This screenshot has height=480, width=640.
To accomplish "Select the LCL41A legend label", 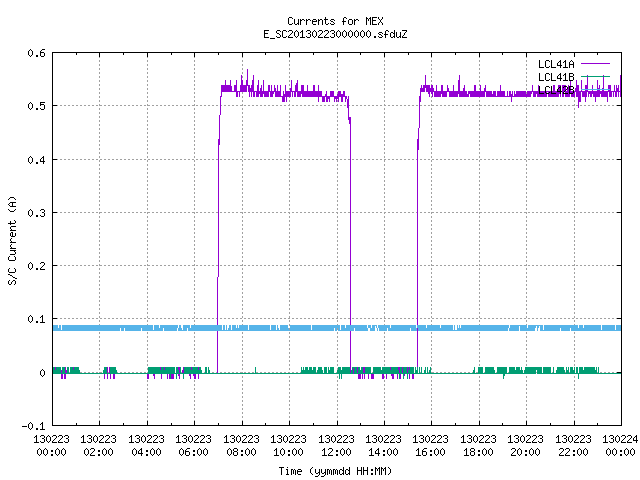I will click(x=556, y=64).
